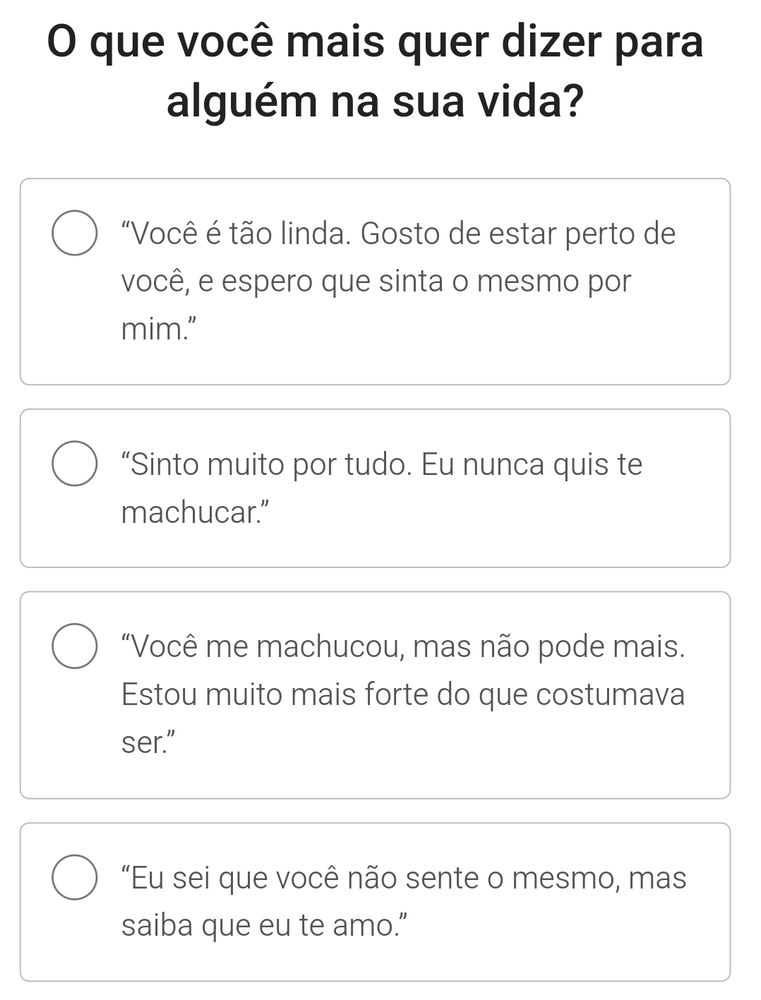The height and width of the screenshot is (1000, 761).
Task: Click the text "Gosto de estar perto de"
Action: pos(518,233)
